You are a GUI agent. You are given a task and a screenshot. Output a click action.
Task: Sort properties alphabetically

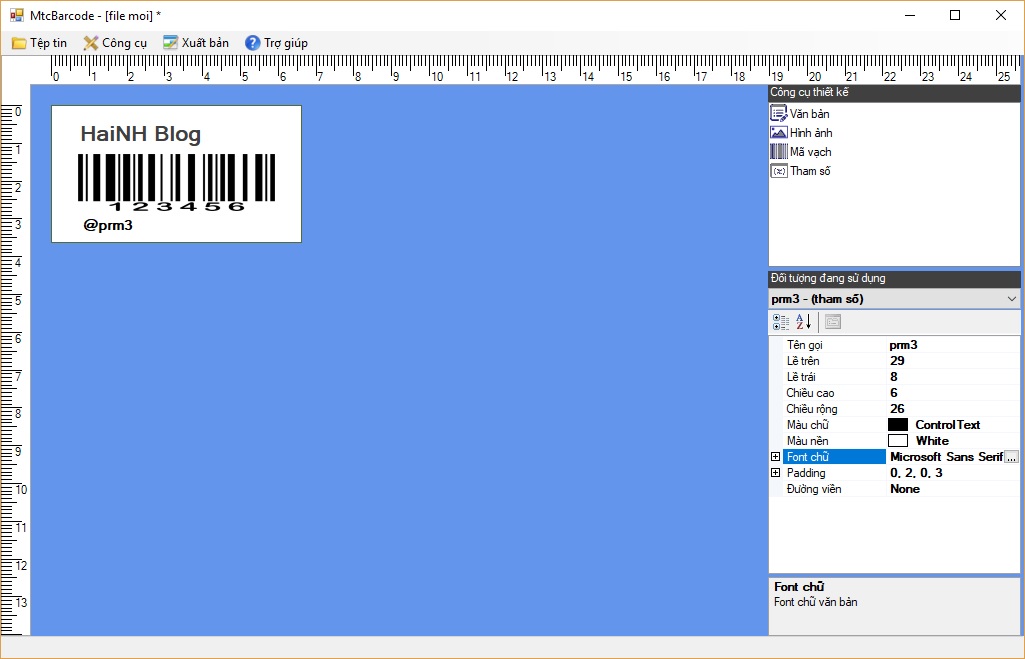[x=803, y=322]
